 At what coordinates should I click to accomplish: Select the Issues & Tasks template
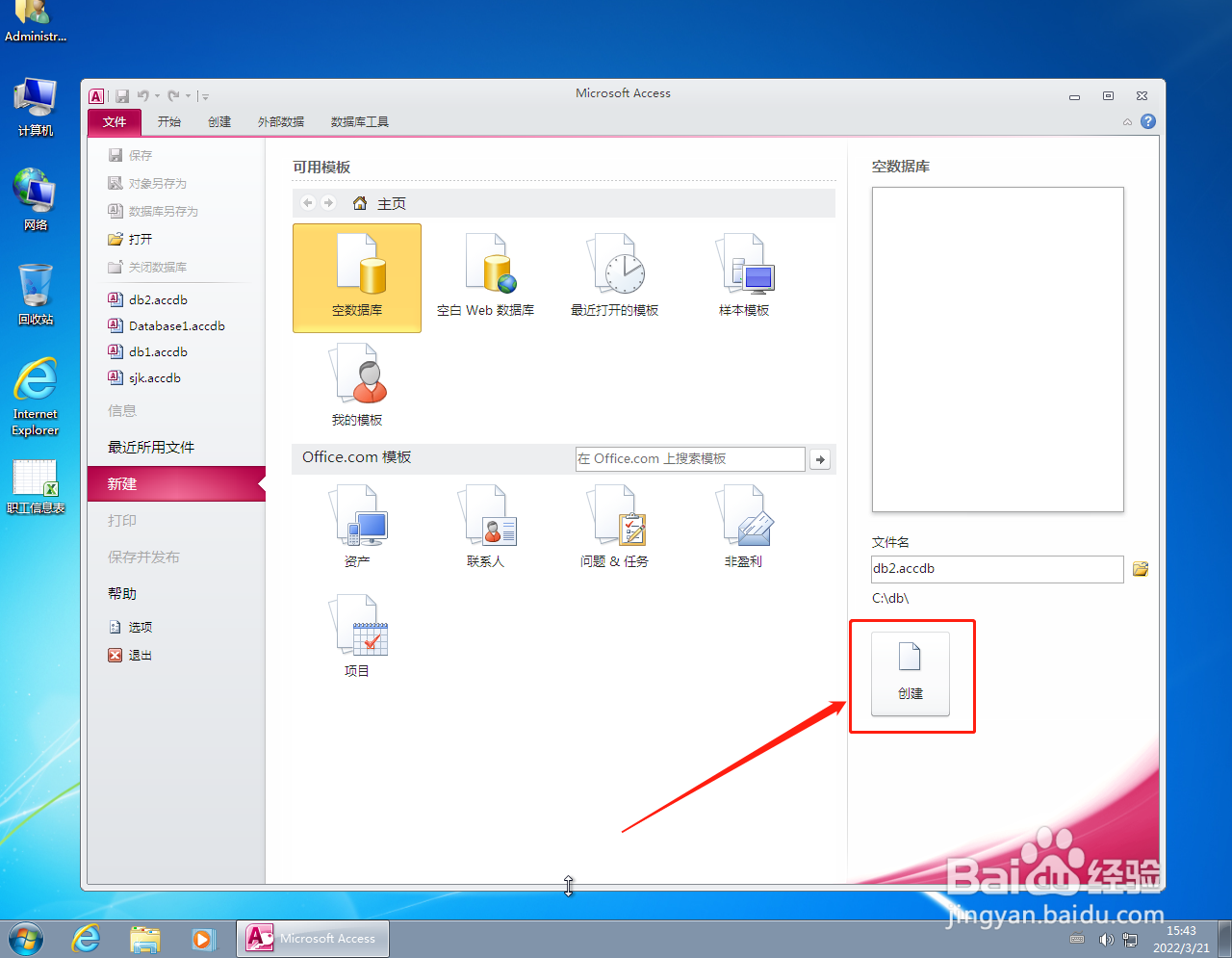coord(614,526)
